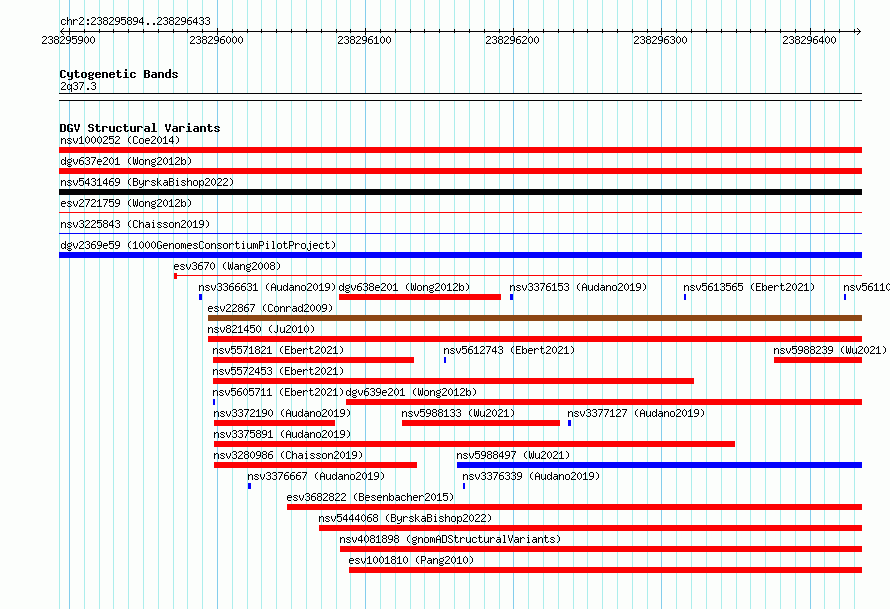Screen dimensions: 890x609
Task: Select dgv2369e59 1000GenomesConsortiumPilotProject label
Action: tap(198, 245)
